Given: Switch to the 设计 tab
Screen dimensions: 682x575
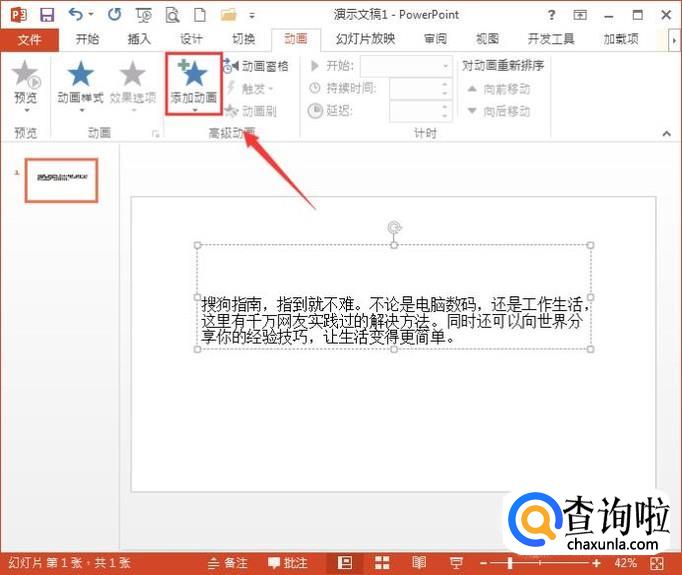Looking at the screenshot, I should pyautogui.click(x=191, y=39).
